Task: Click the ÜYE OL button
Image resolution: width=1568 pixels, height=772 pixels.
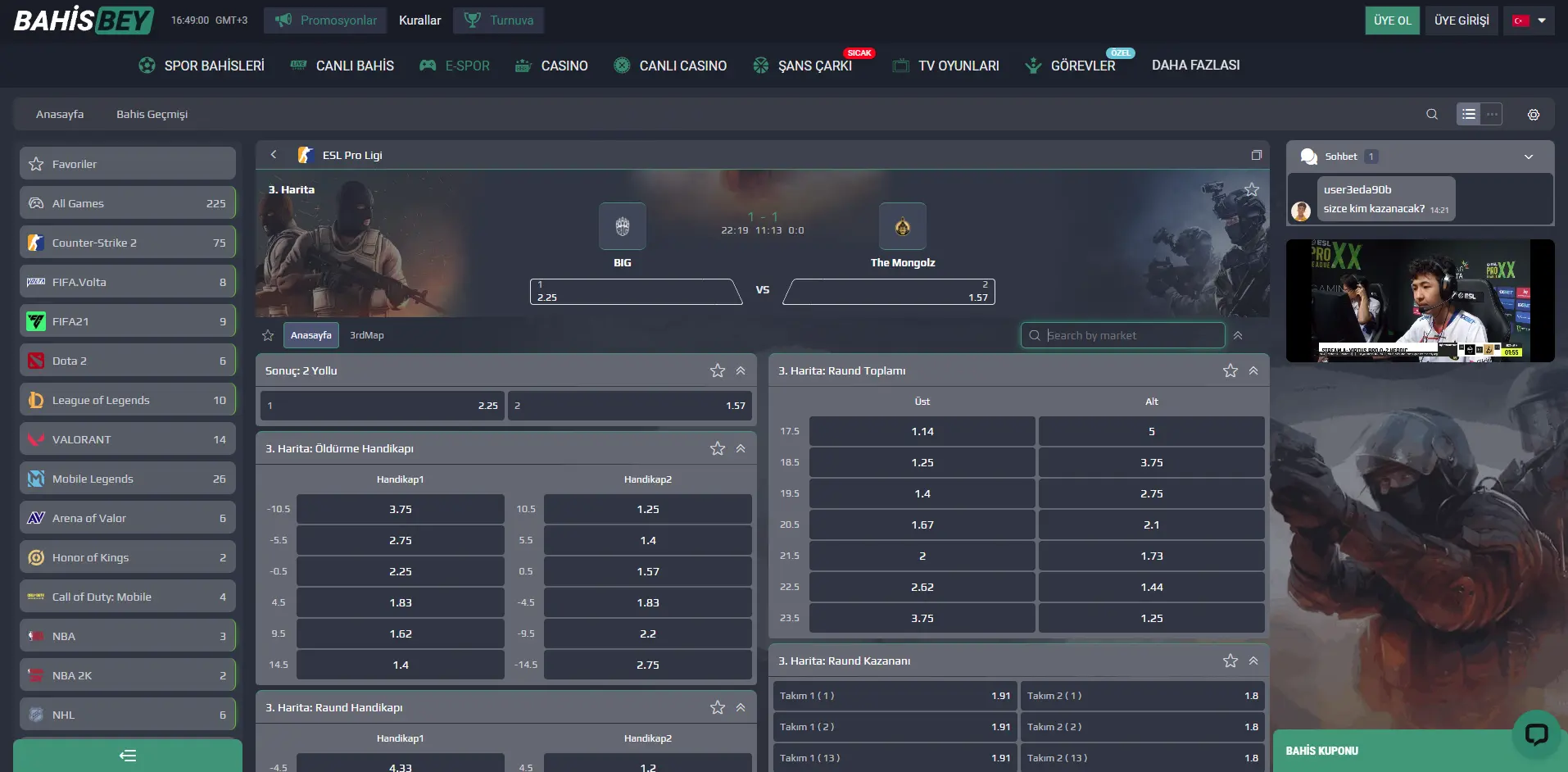Action: pos(1392,20)
